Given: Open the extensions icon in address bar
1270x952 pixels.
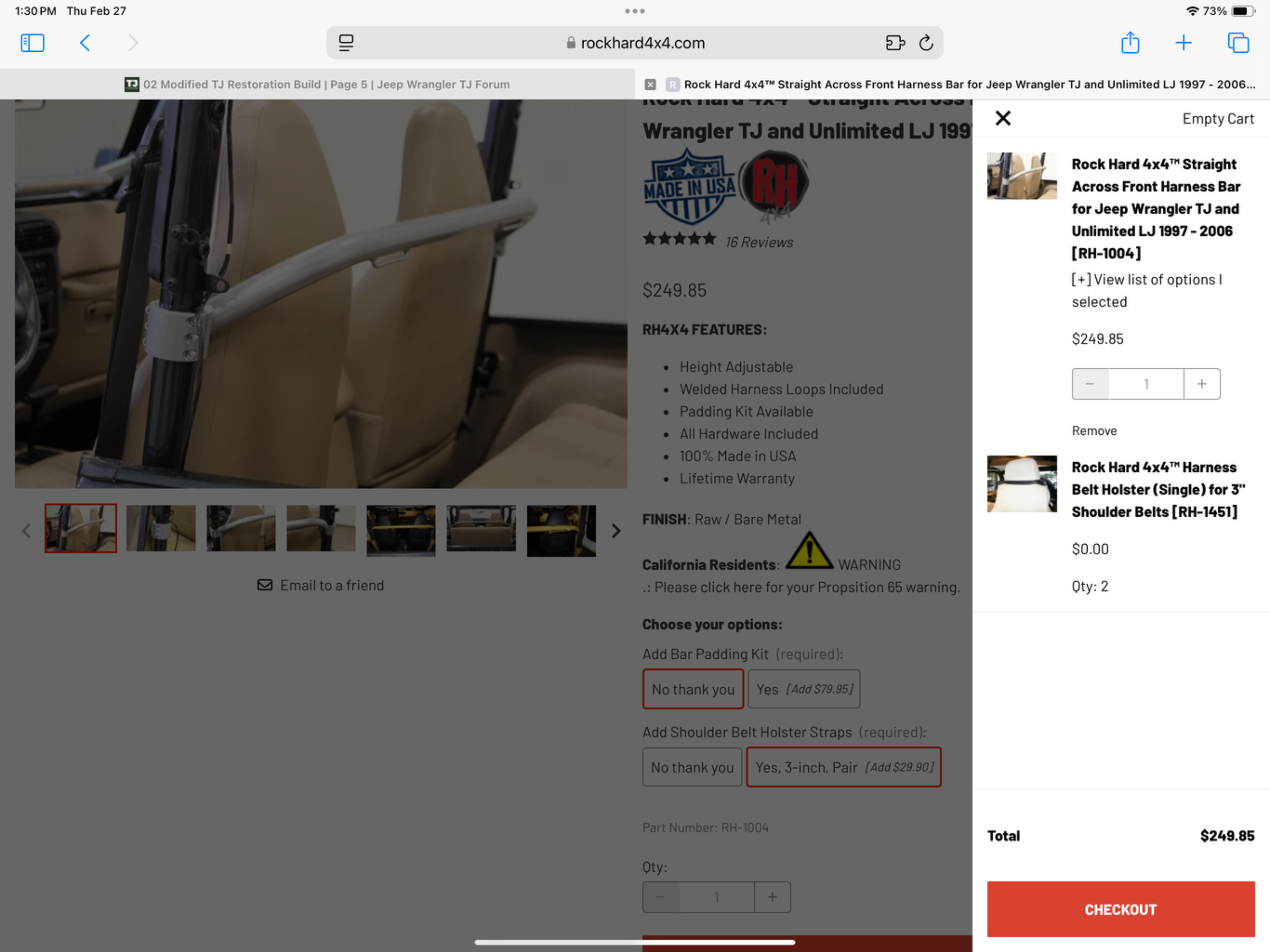Looking at the screenshot, I should click(x=895, y=43).
